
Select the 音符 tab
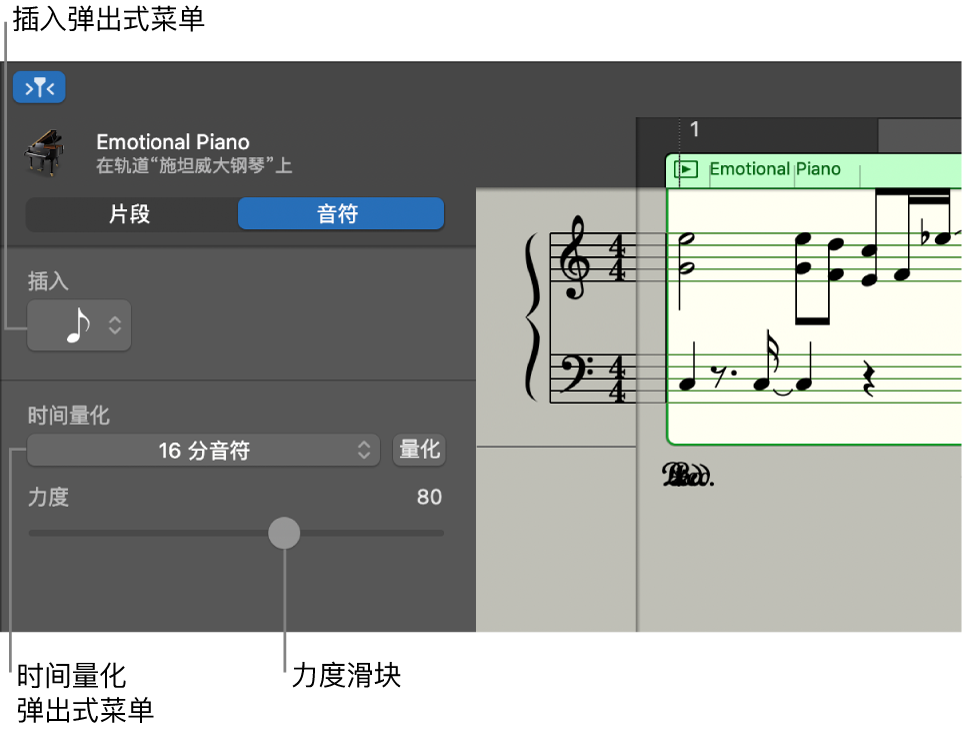[340, 214]
